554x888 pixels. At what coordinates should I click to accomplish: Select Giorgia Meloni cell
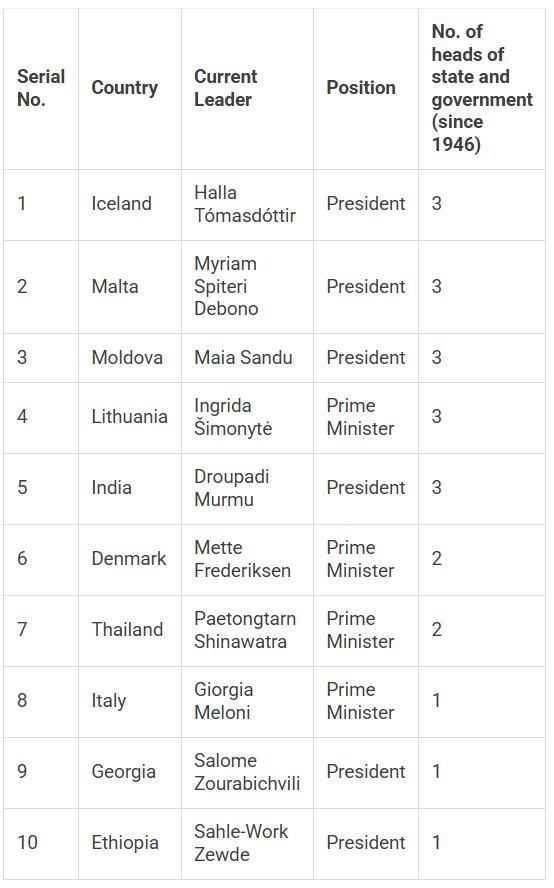223,701
